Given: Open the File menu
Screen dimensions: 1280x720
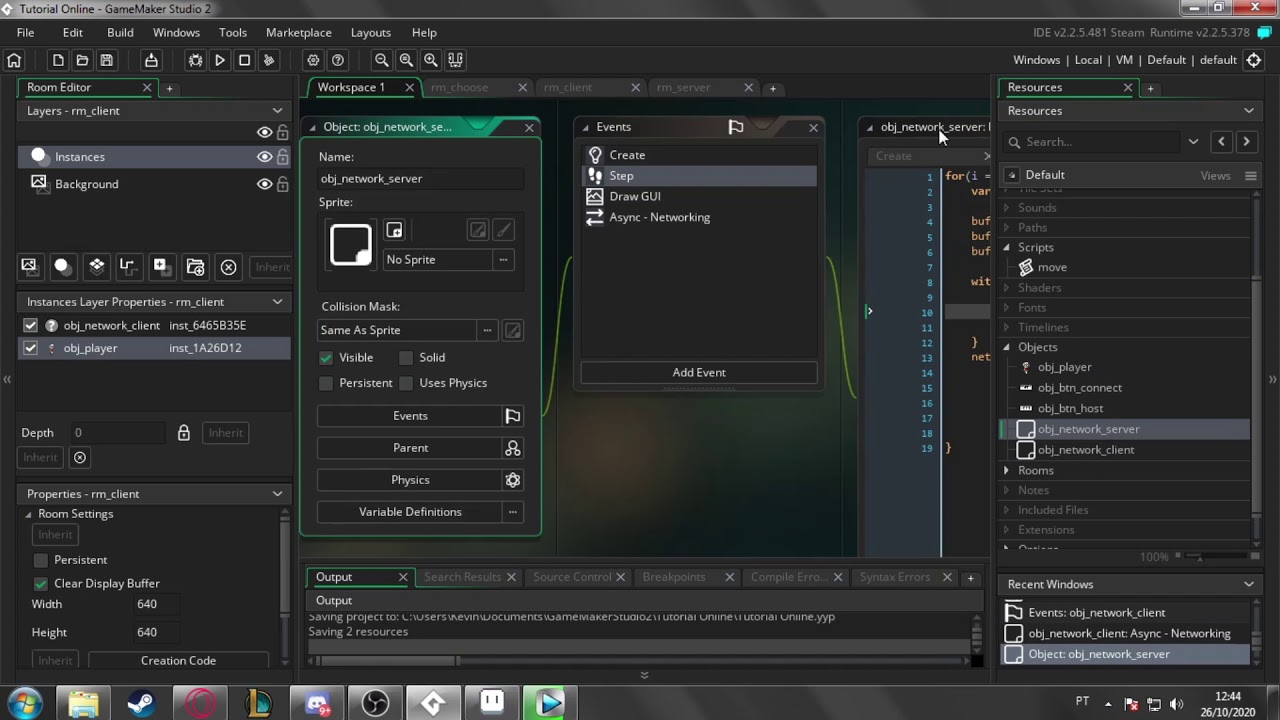Looking at the screenshot, I should tap(25, 33).
